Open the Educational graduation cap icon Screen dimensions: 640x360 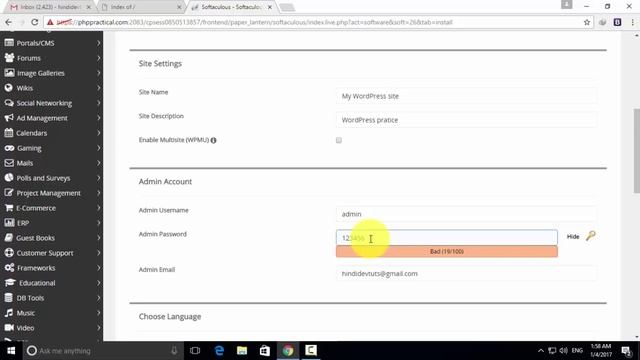(x=10, y=282)
